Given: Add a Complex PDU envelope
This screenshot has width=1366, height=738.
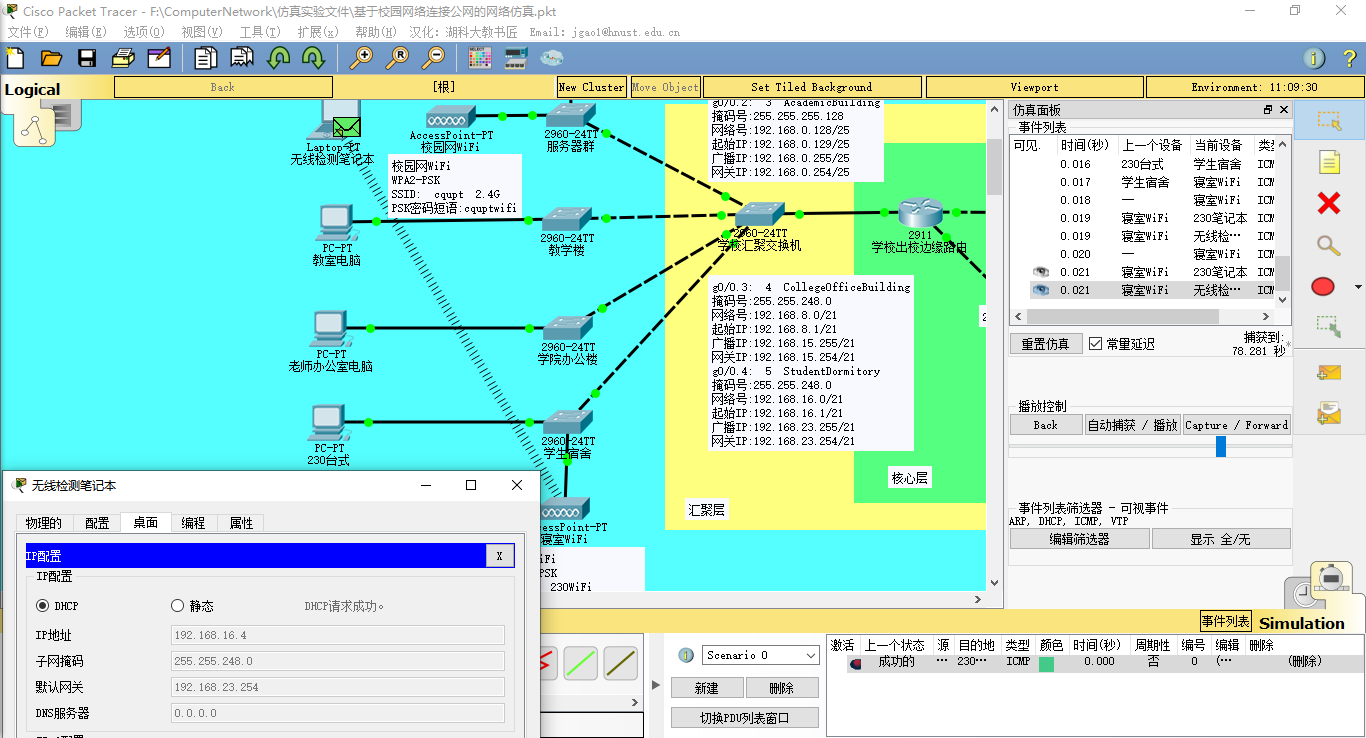Looking at the screenshot, I should 1328,412.
